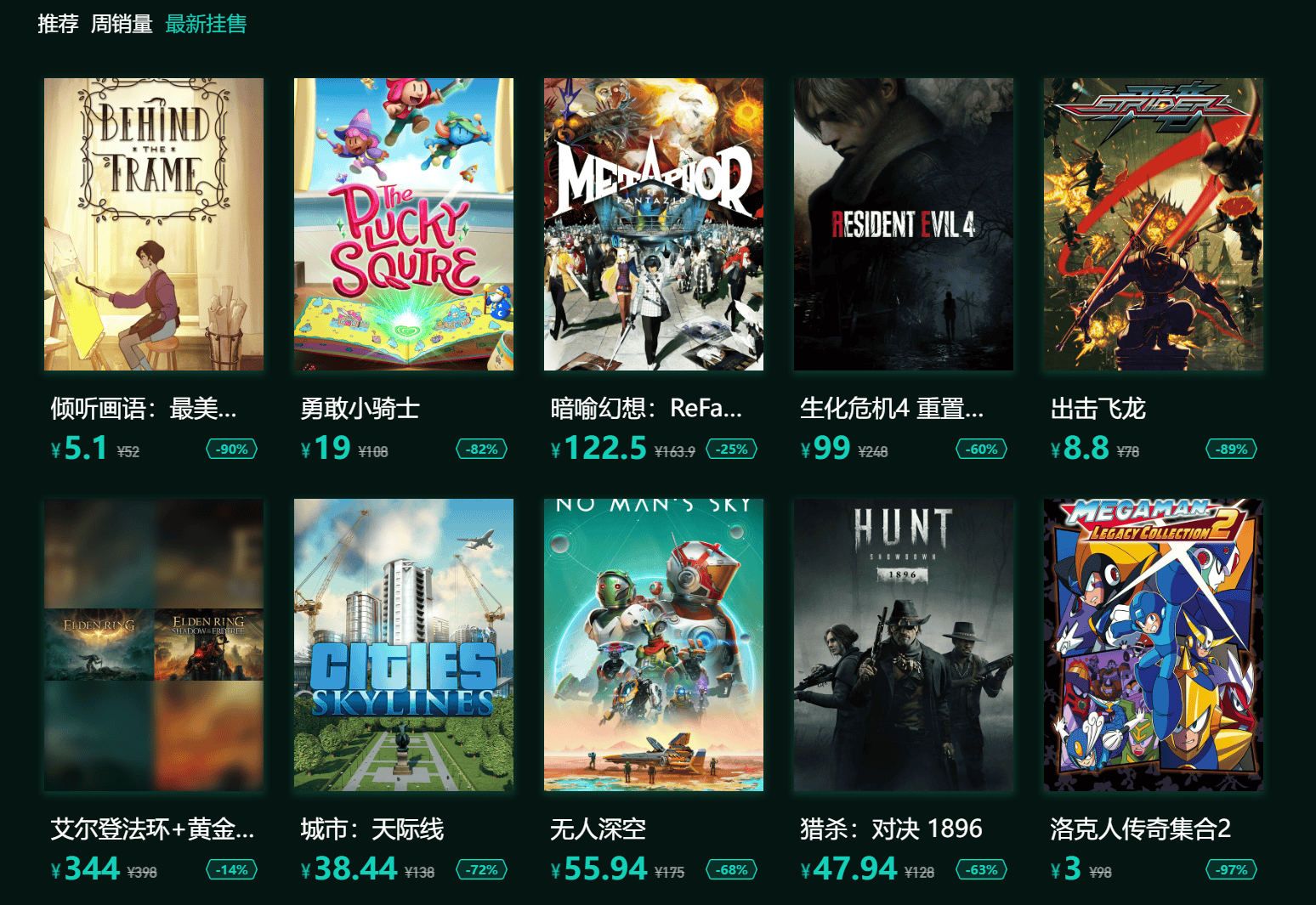The image size is (1316, 905).
Task: Open The Plucky Squire cover art
Action: [404, 224]
